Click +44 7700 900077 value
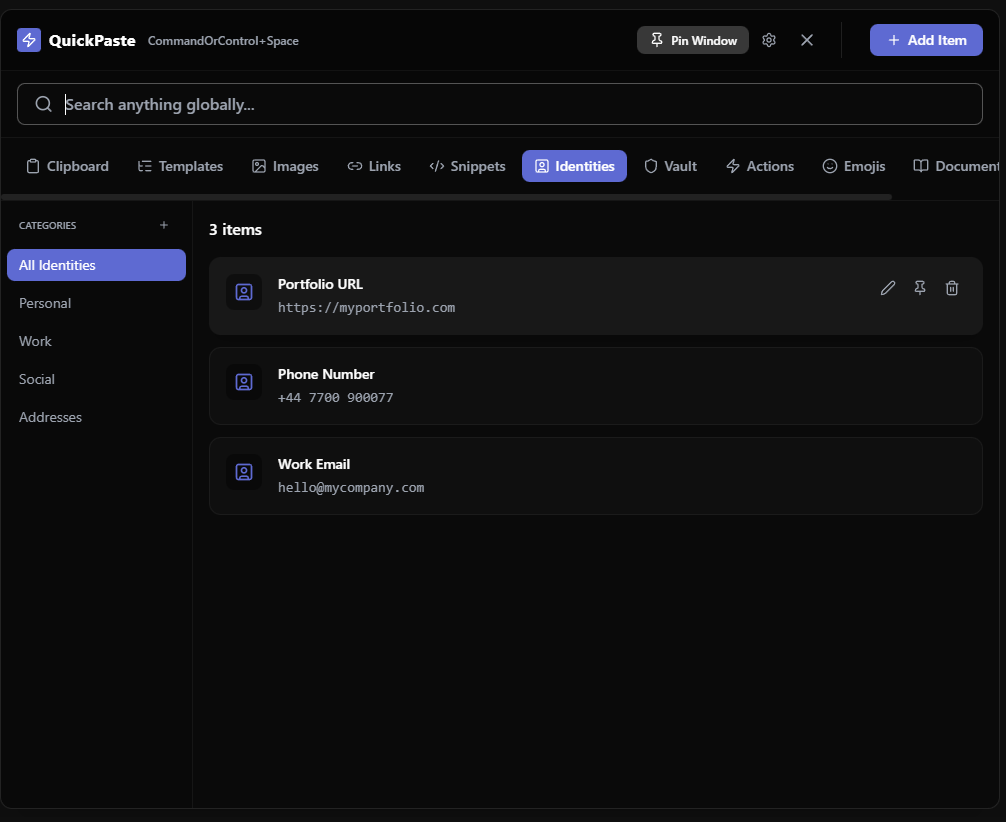Viewport: 1006px width, 822px height. [336, 398]
